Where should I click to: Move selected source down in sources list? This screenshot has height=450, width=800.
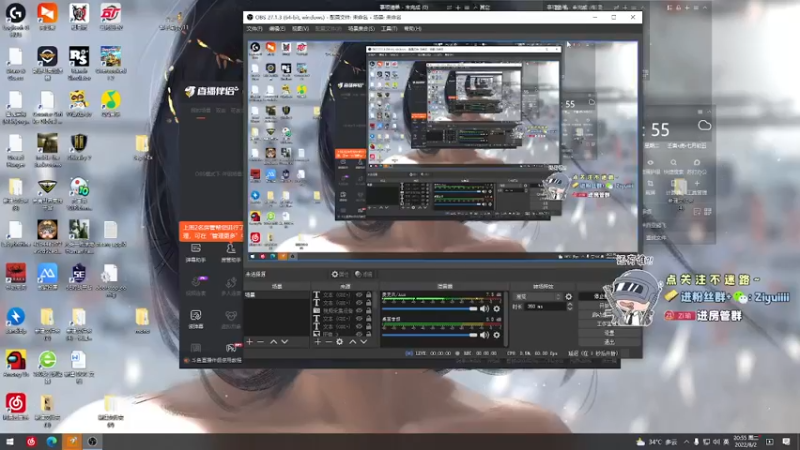pos(363,341)
